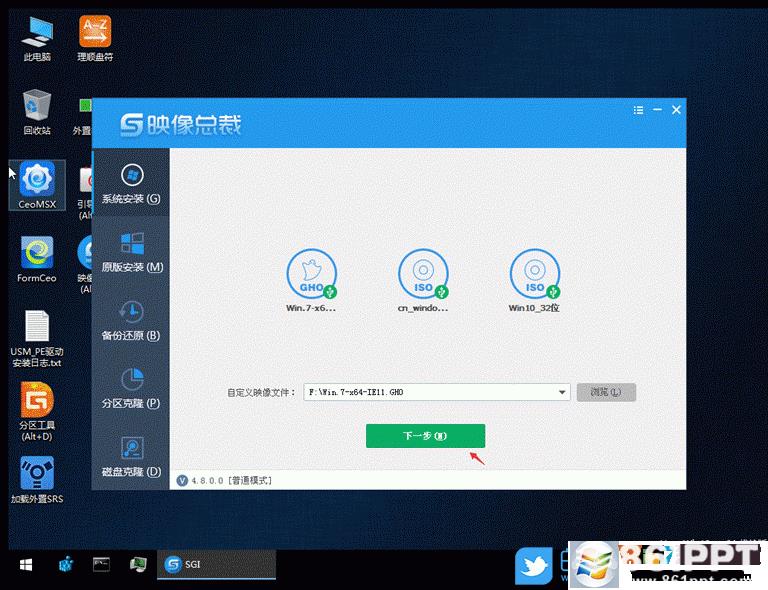Open USM_PE驱动安装日志.txt file
This screenshot has height=590, width=768.
[x=37, y=338]
